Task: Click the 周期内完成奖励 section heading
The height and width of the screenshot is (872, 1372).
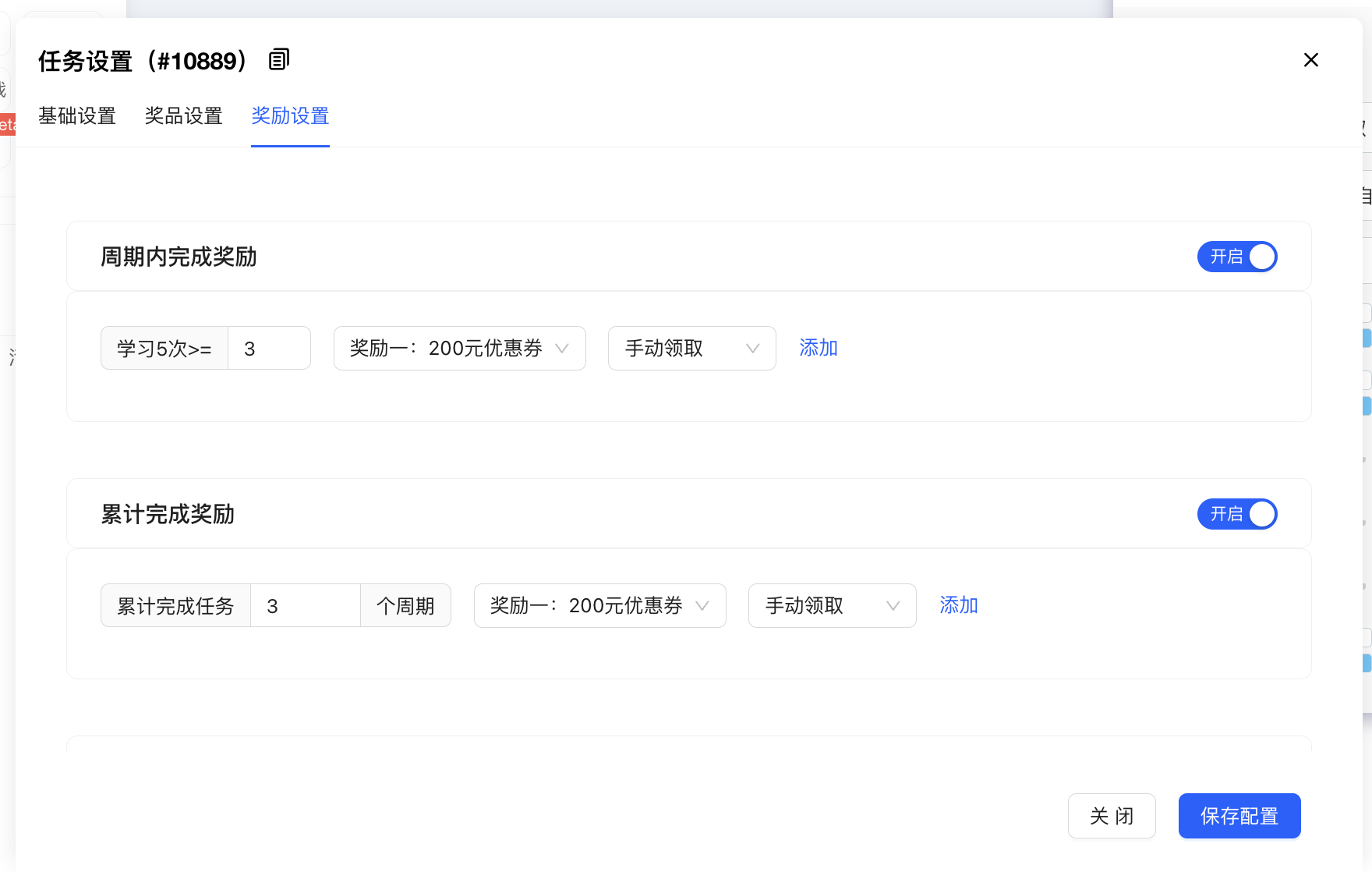Action: pyautogui.click(x=179, y=257)
